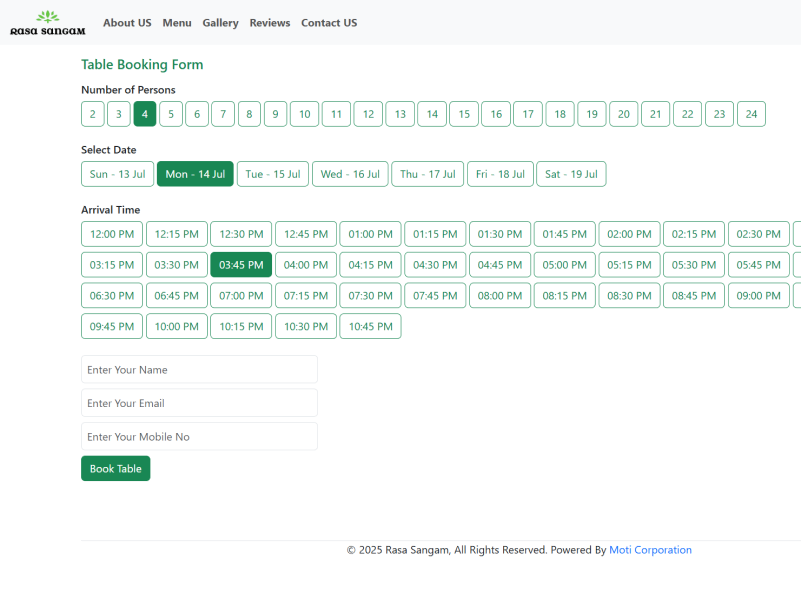Click the Enter Your Mobile No field
The image size is (801, 600).
coord(199,437)
